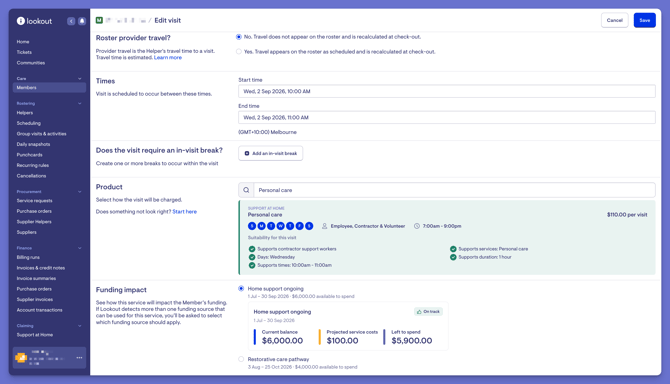
Task: Click the clock icon beside 7:00am - 9:00pm
Action: click(417, 226)
